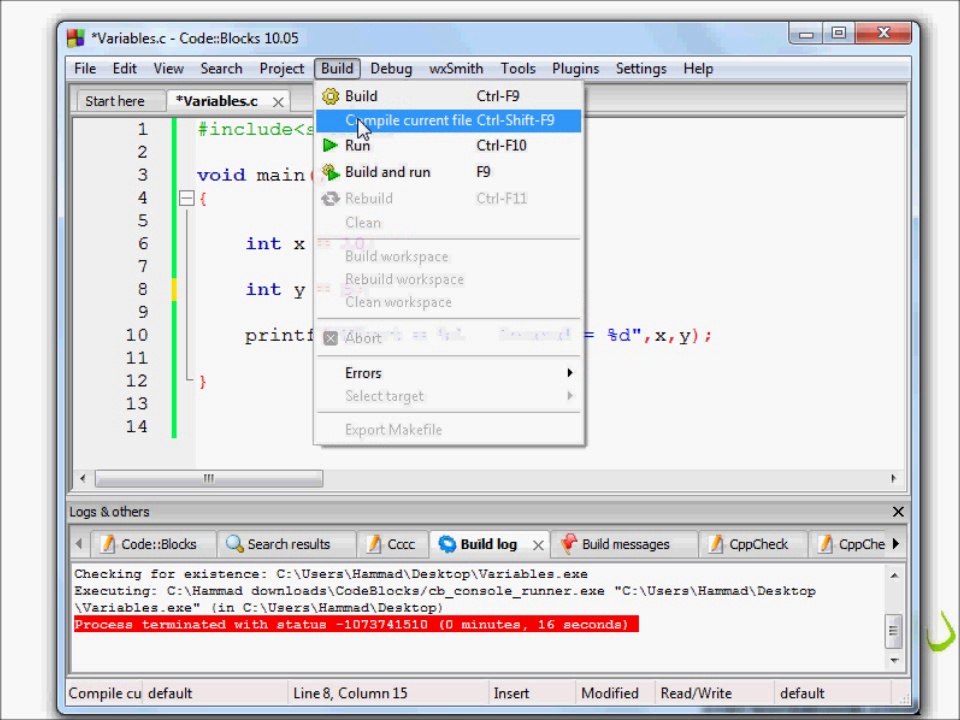Switch to the Build messages tab
This screenshot has width=960, height=720.
[624, 544]
